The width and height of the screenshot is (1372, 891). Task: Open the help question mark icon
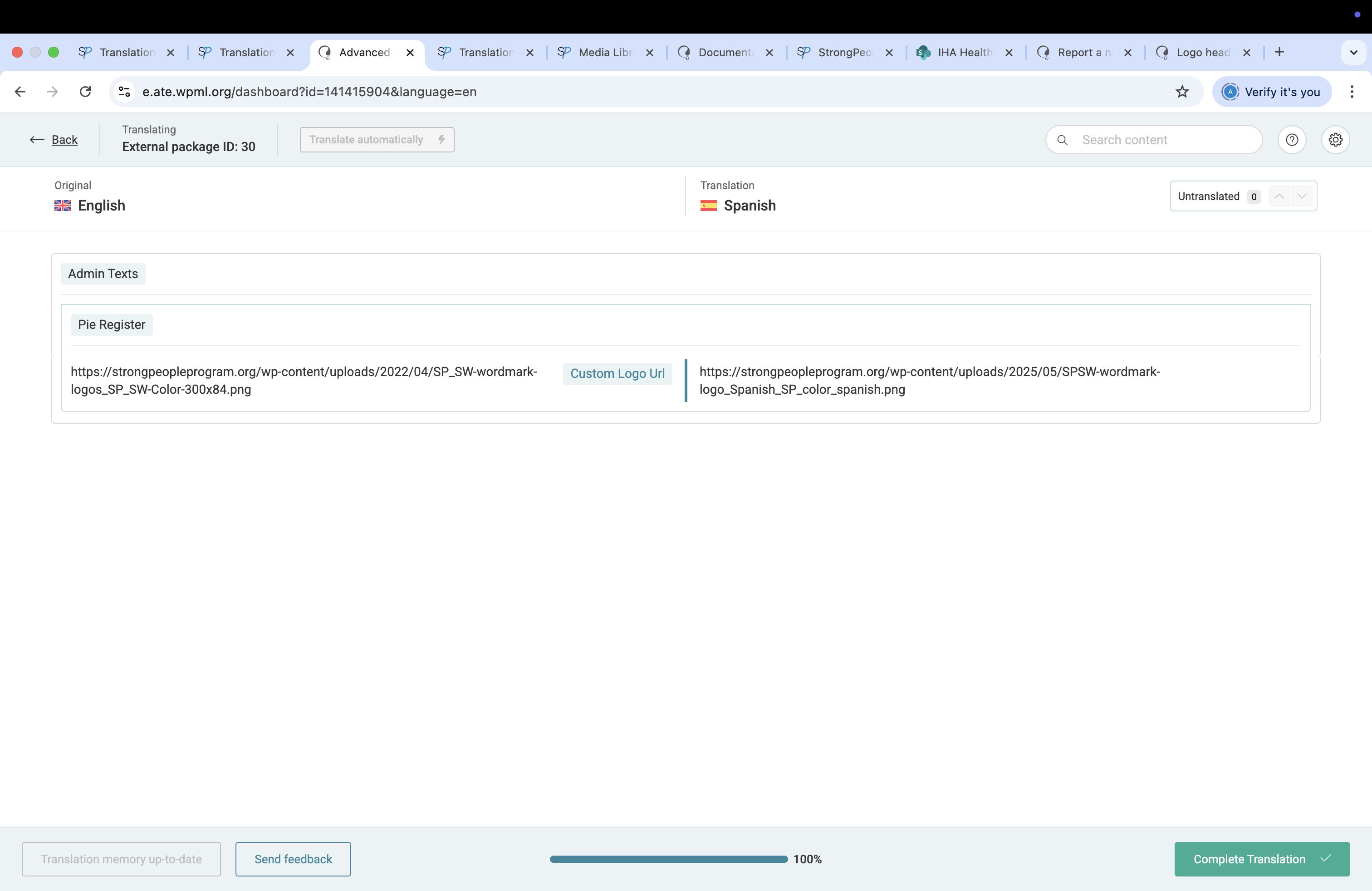[1291, 139]
